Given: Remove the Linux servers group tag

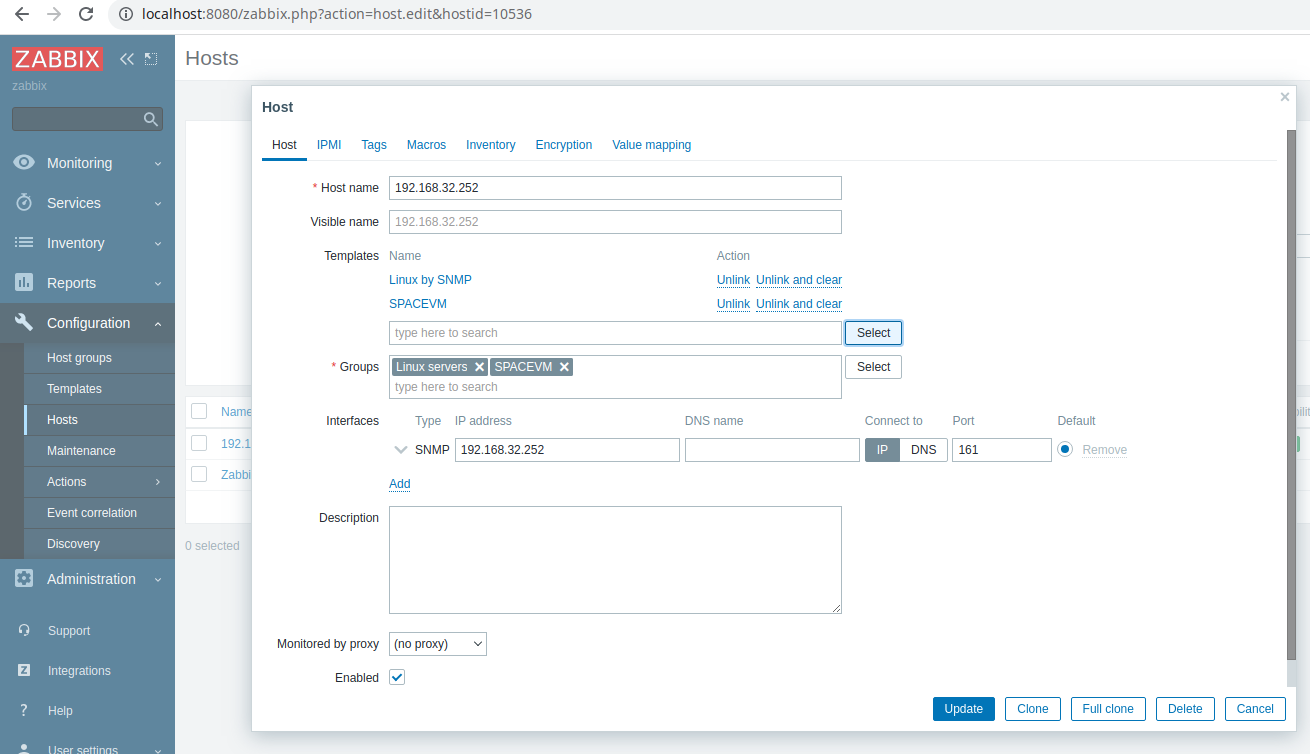Looking at the screenshot, I should pos(480,367).
